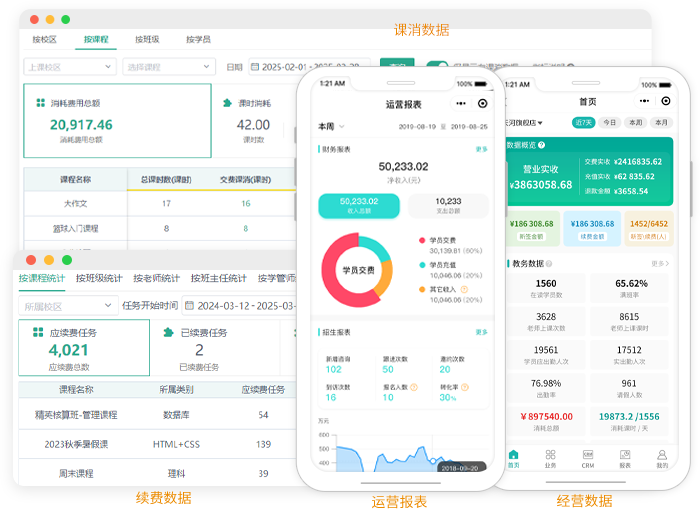The height and width of the screenshot is (509, 700).
Task: Switch to the 按老师统计 tab
Action: [156, 278]
